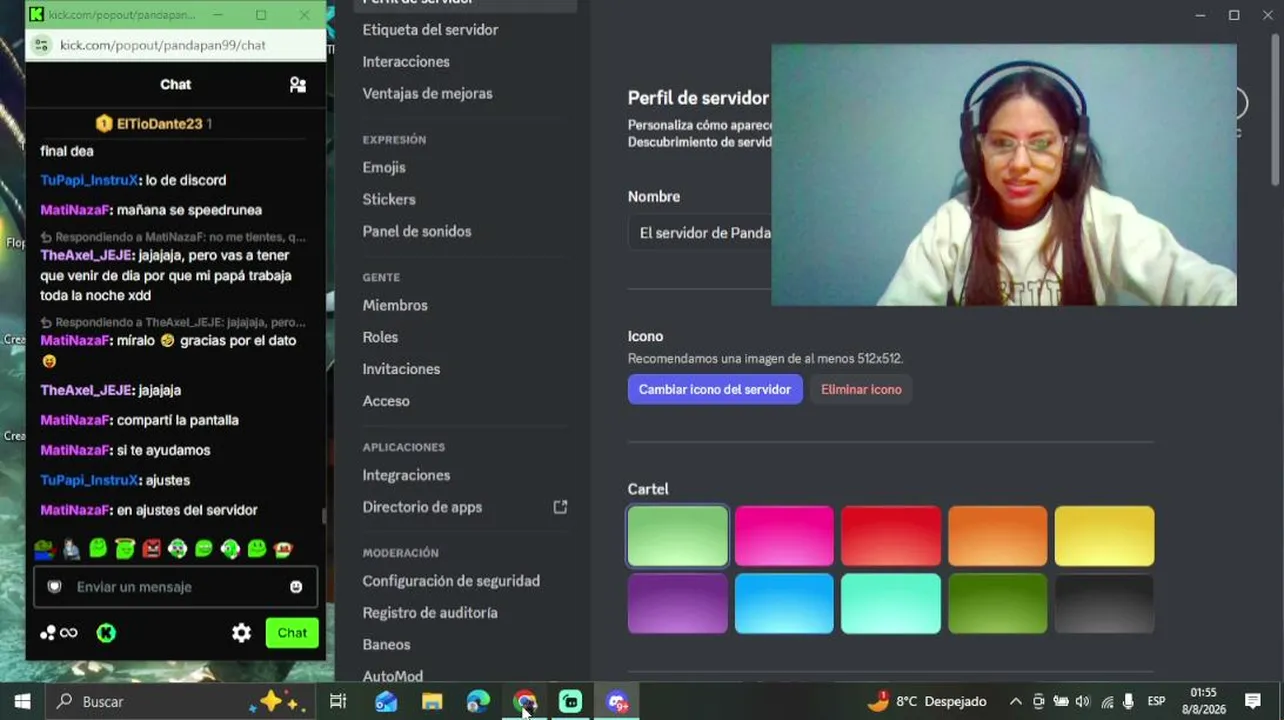Select the yellow banner color
This screenshot has height=720, width=1284.
click(x=1104, y=536)
